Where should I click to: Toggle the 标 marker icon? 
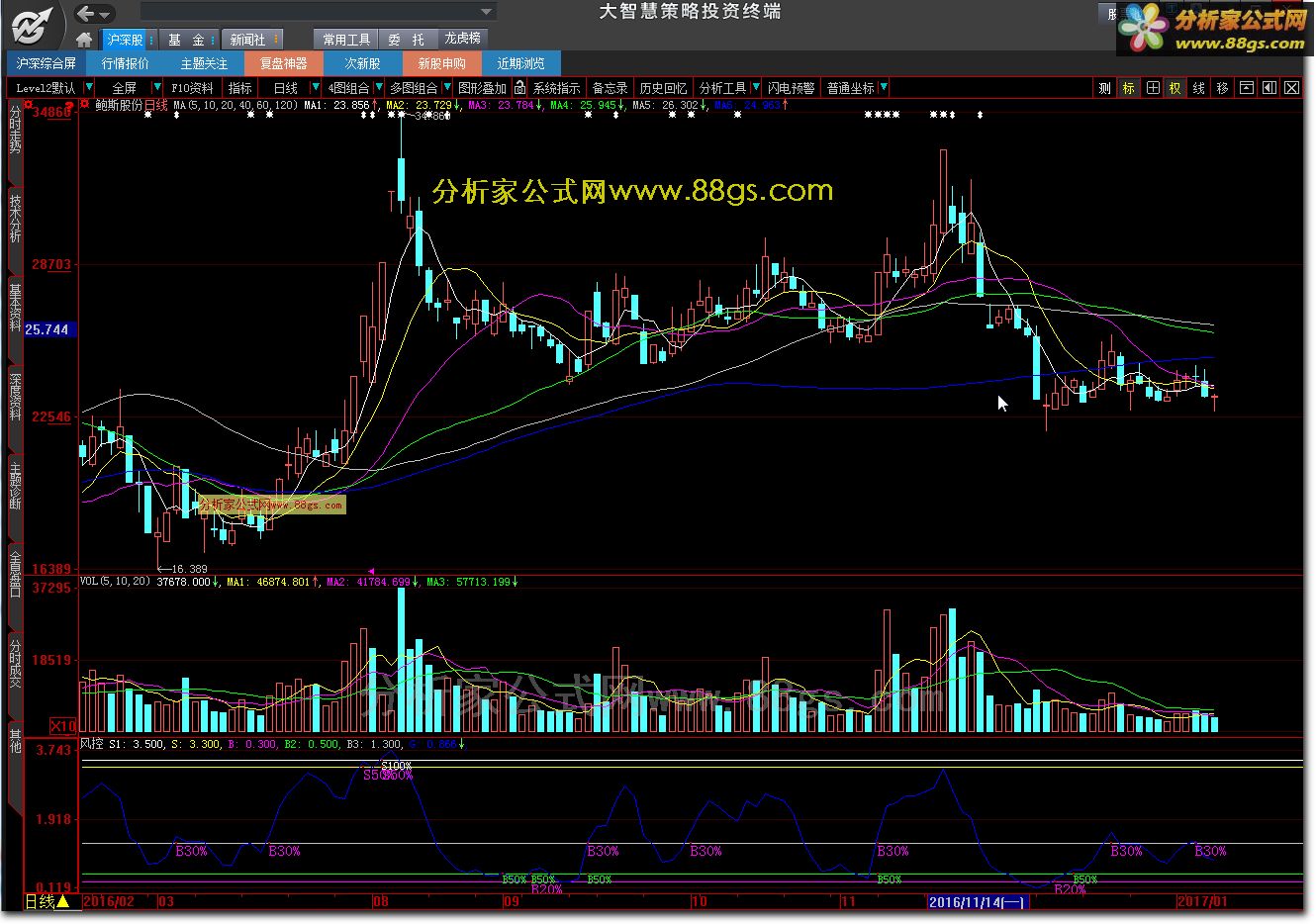point(1128,88)
